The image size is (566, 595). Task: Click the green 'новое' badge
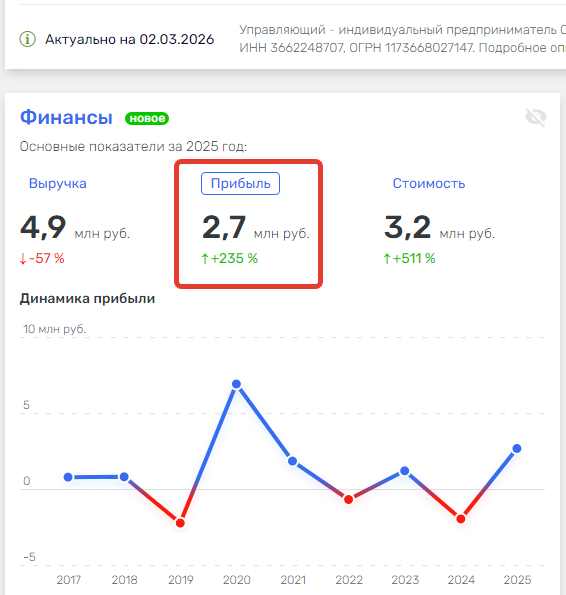pos(147,118)
